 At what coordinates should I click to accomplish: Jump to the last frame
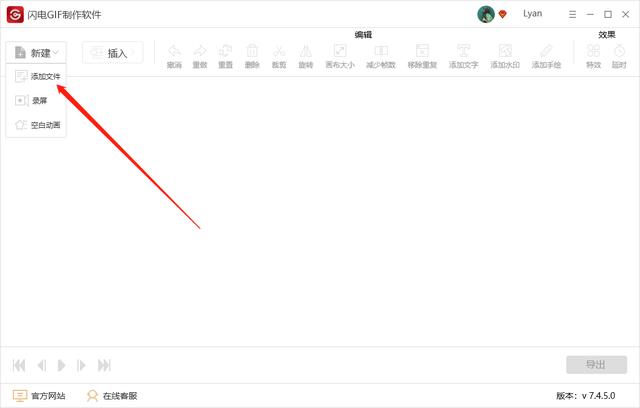tap(104, 365)
